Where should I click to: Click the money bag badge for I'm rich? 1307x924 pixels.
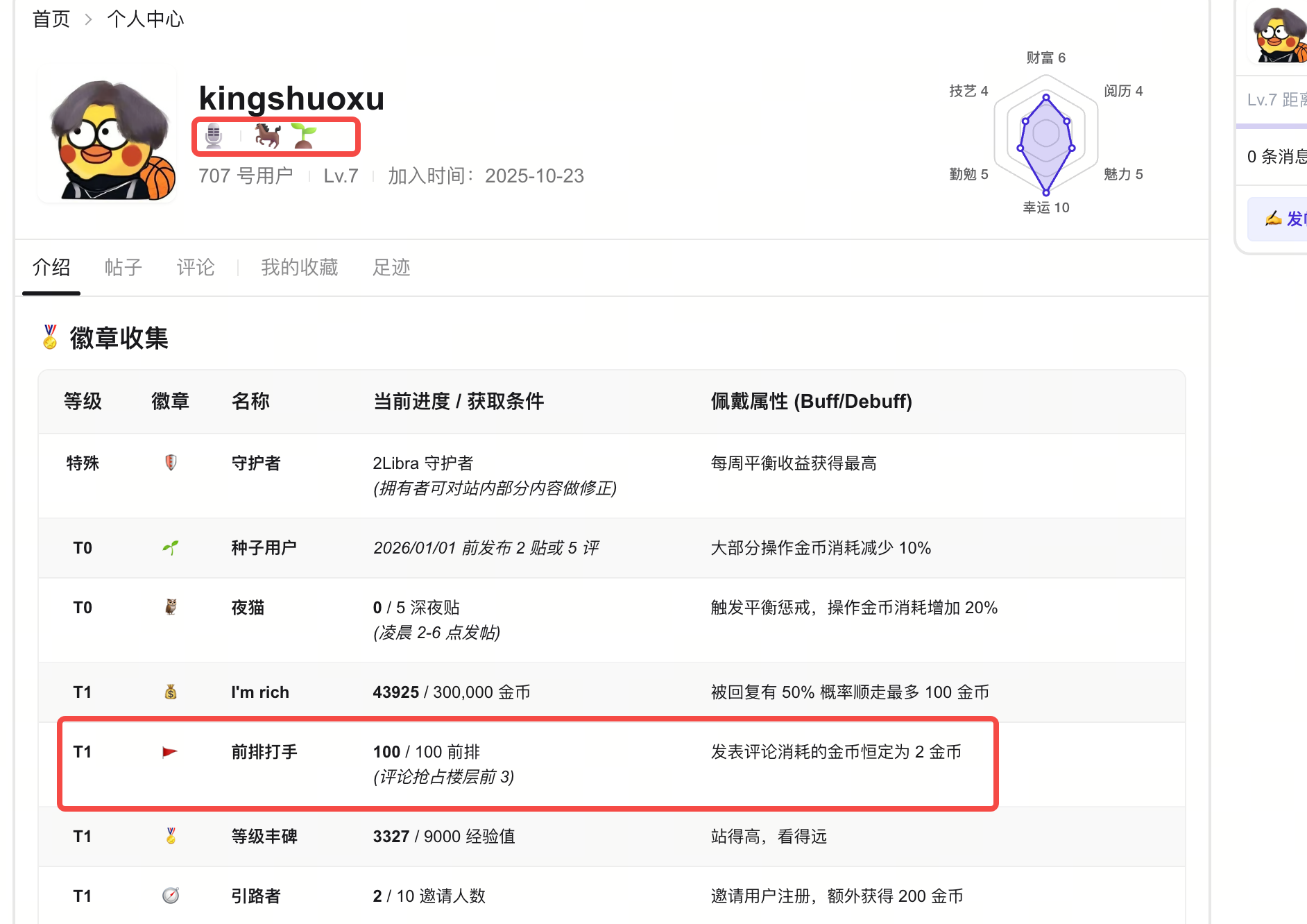pos(171,692)
